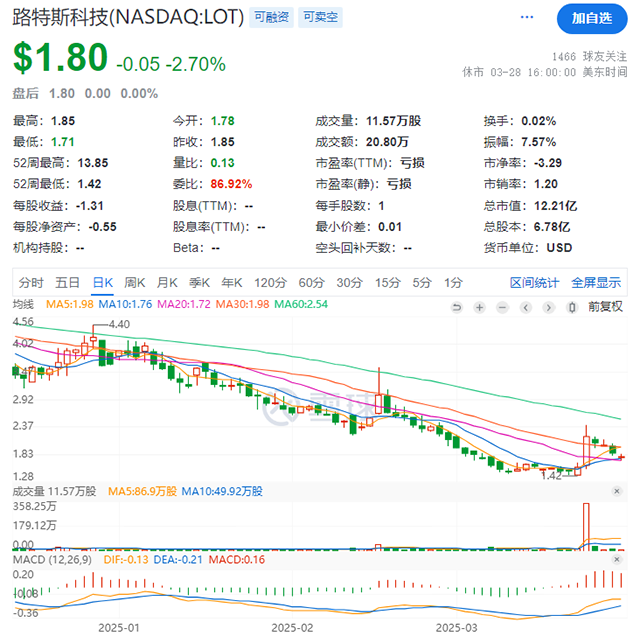640x636 pixels.
Task: Click the 加自选 add to watchlist button
Action: (x=592, y=18)
